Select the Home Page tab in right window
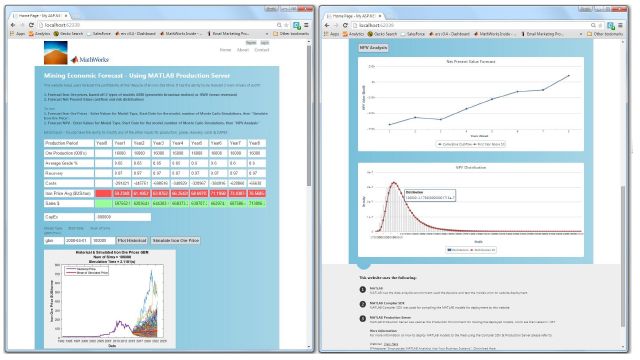The image size is (640, 360). pyautogui.click(x=354, y=16)
